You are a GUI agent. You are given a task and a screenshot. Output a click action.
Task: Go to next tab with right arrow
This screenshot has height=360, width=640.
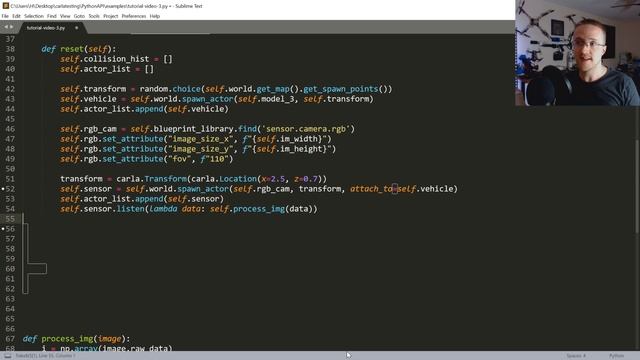click(x=11, y=27)
